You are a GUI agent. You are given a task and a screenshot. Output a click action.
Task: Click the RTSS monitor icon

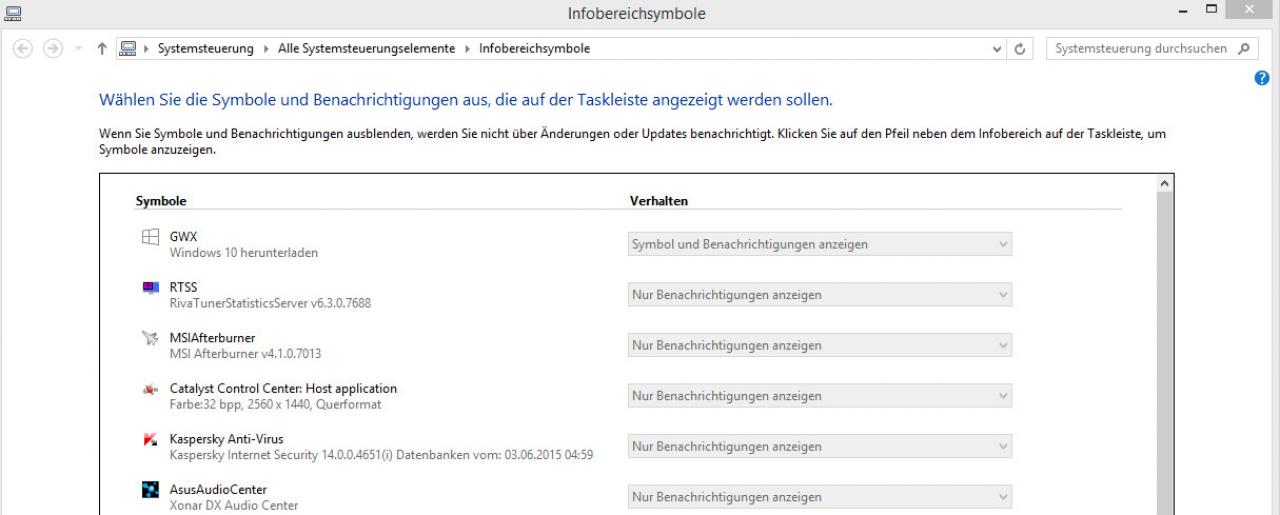150,288
